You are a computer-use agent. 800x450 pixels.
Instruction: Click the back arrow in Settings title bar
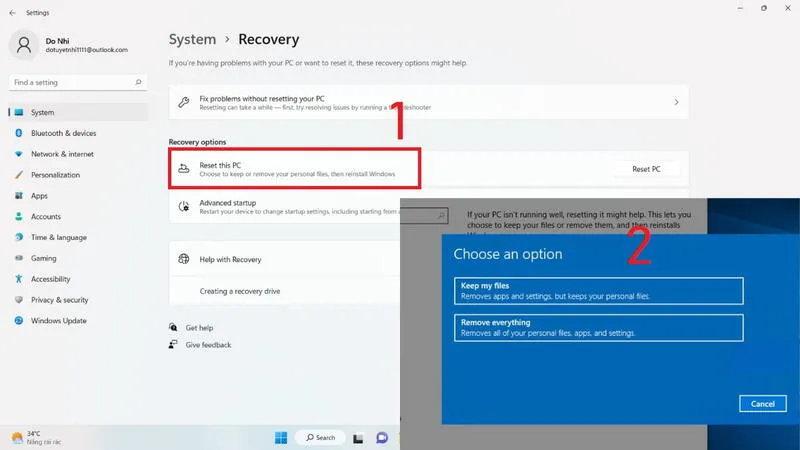pyautogui.click(x=12, y=13)
